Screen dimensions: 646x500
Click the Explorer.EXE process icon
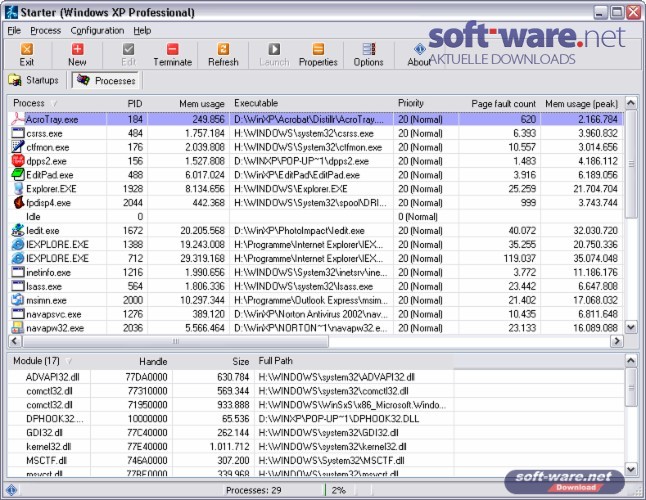(x=18, y=189)
